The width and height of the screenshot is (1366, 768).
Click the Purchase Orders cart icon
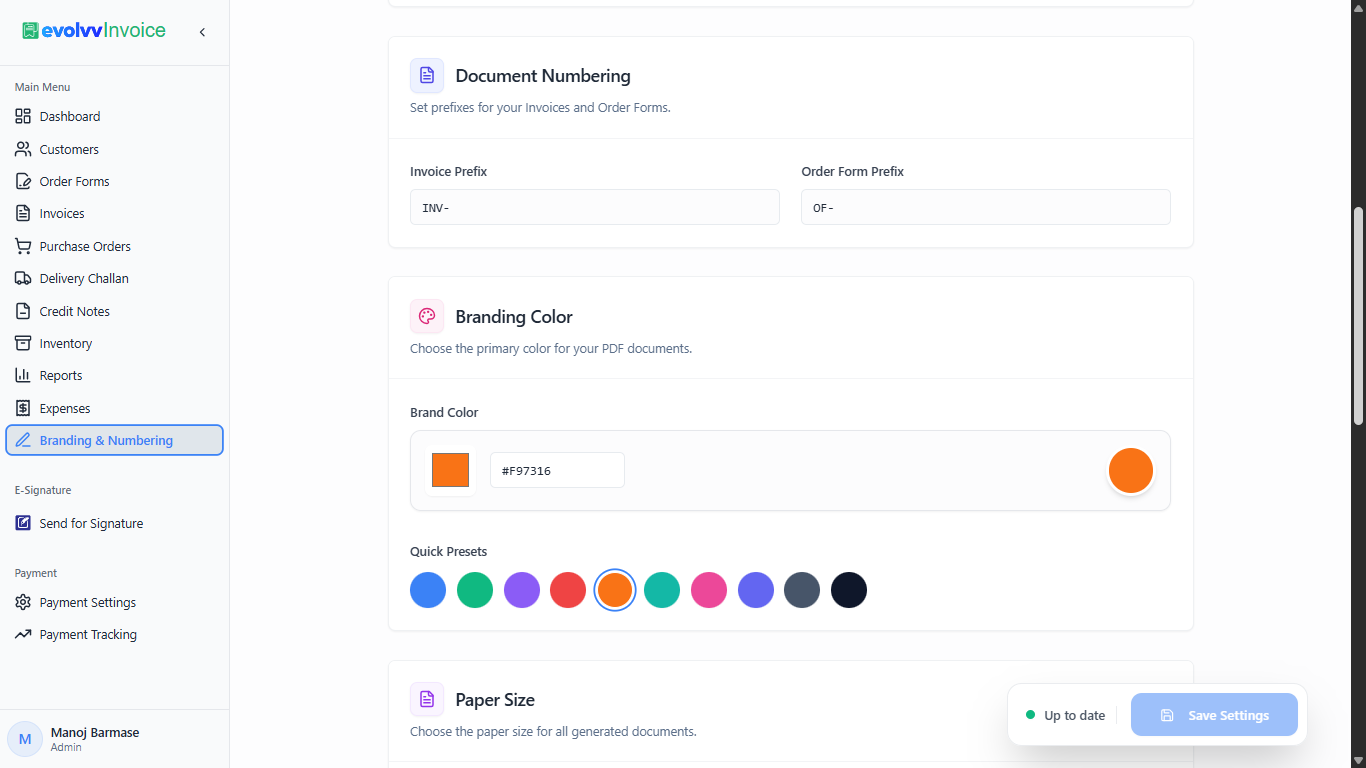(x=23, y=246)
